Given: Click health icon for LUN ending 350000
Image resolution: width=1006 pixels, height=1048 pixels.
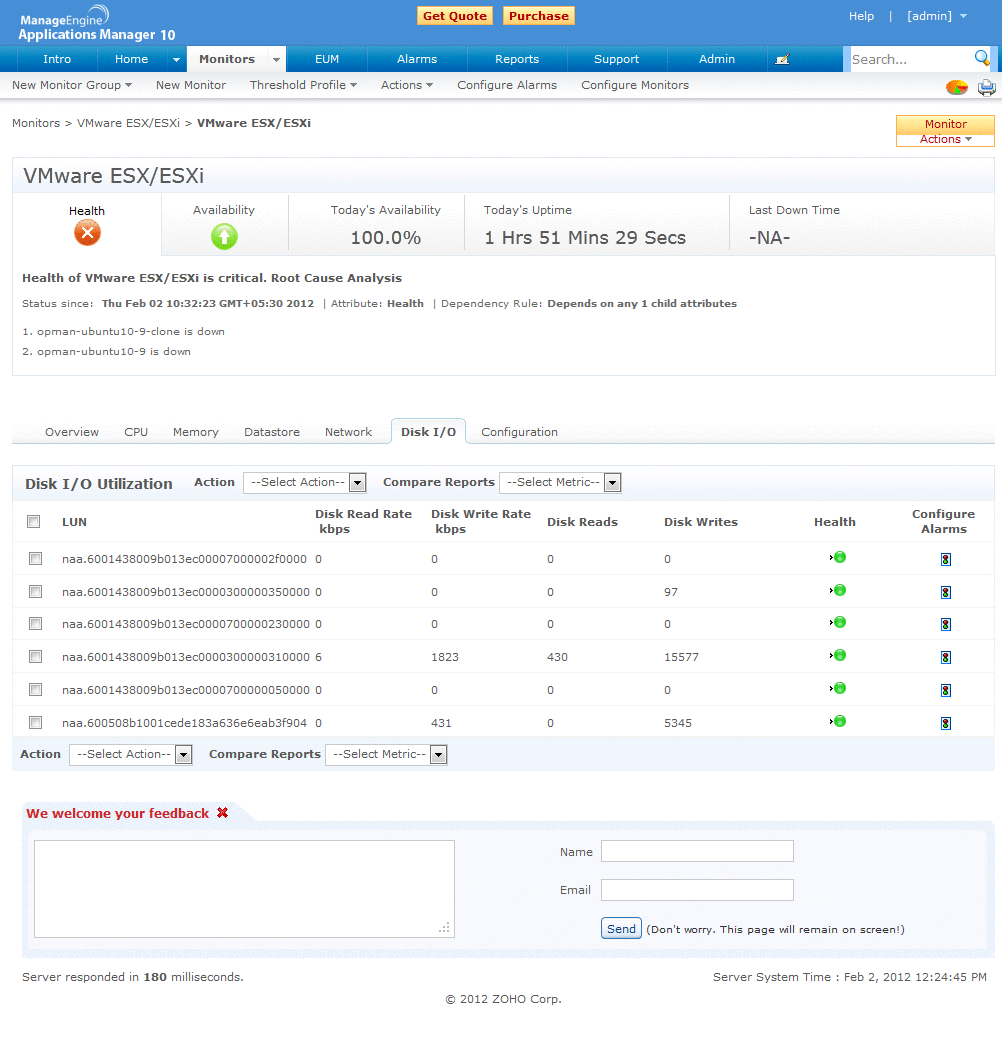Looking at the screenshot, I should [838, 590].
